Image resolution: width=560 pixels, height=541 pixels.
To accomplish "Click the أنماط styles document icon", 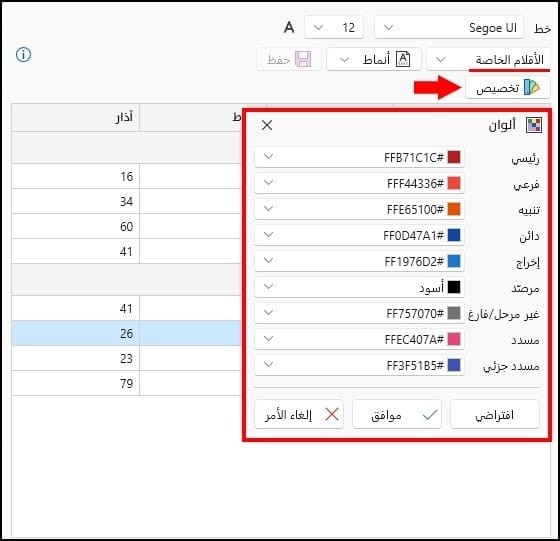I will 403,59.
